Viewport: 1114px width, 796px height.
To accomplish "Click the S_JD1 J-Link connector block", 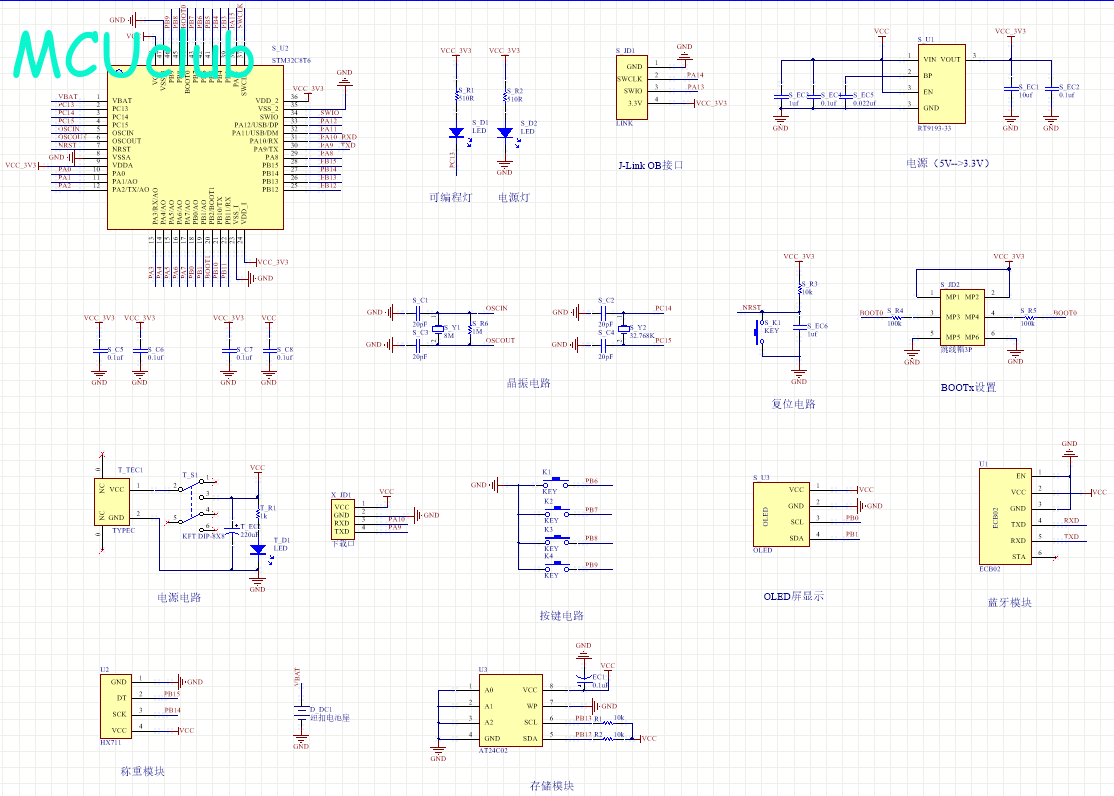I will (x=630, y=85).
